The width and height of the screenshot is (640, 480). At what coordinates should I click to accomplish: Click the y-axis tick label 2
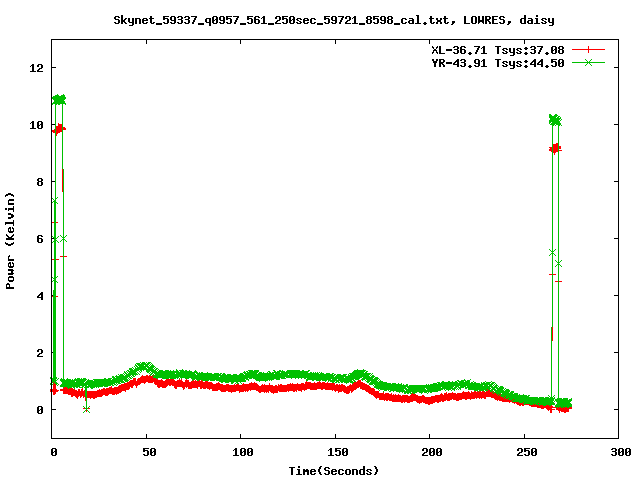click(x=40, y=353)
